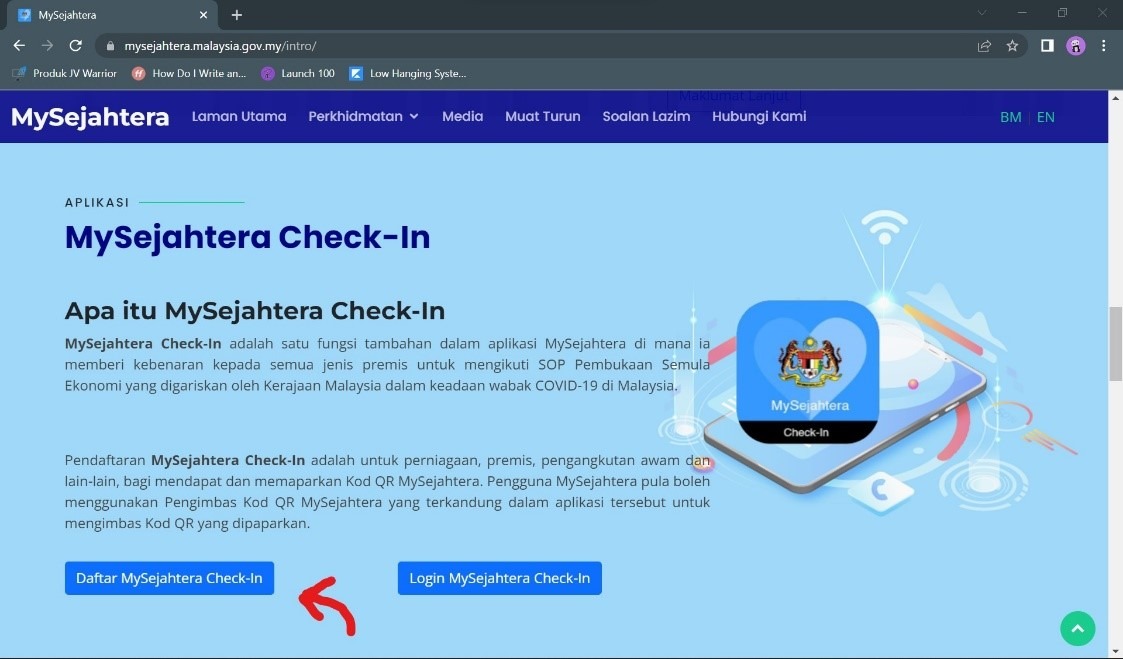The height and width of the screenshot is (659, 1123).
Task: Open the Launch 100 bookmark
Action: coord(298,73)
